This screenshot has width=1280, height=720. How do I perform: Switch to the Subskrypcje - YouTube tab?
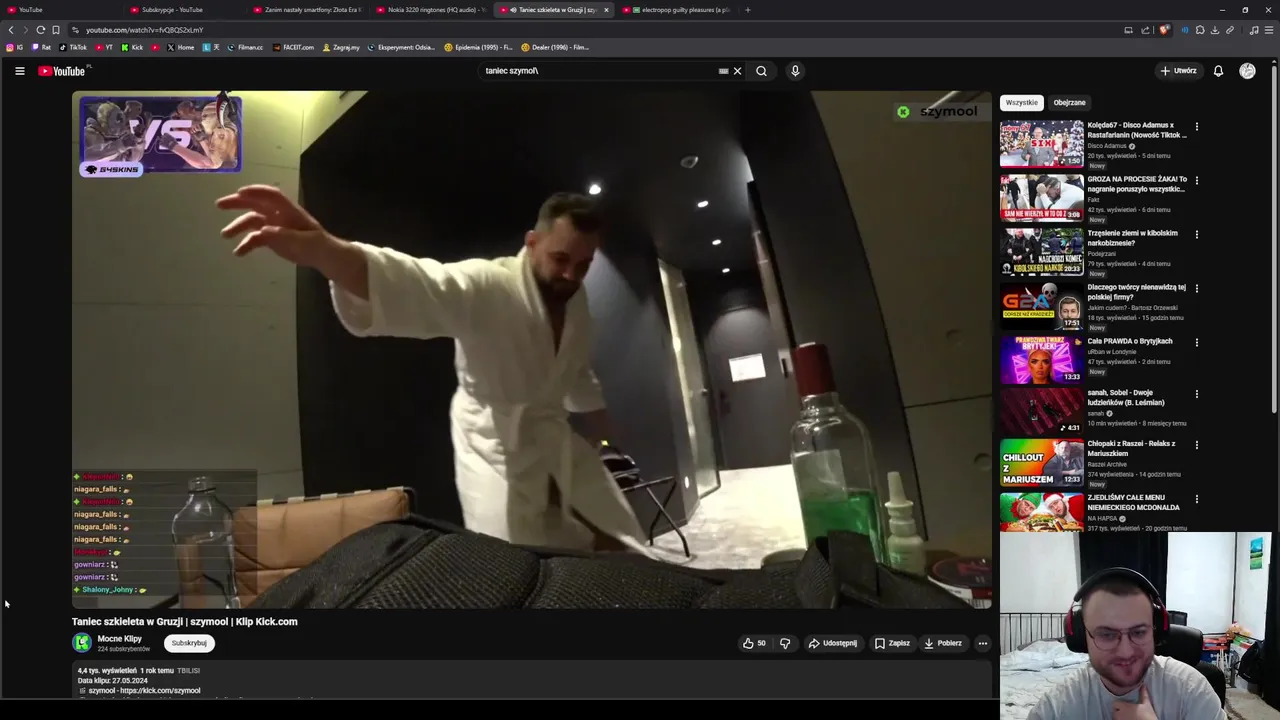(184, 10)
